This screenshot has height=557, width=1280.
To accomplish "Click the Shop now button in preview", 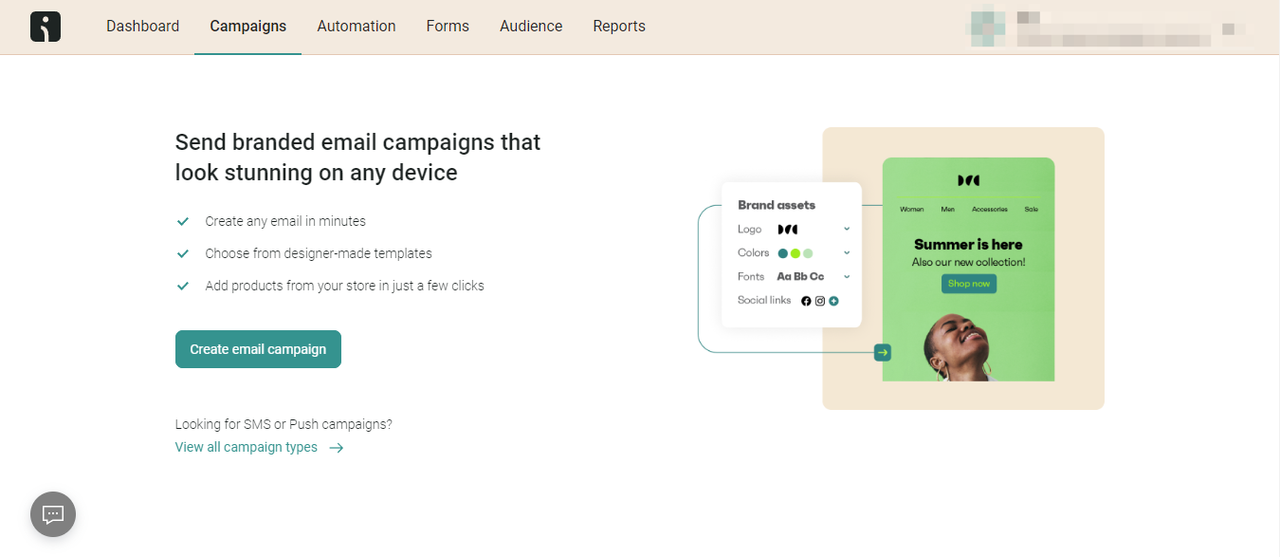I will tap(968, 284).
